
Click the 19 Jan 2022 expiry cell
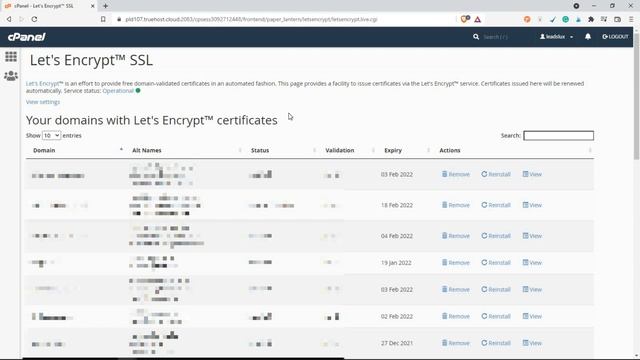[396, 263]
